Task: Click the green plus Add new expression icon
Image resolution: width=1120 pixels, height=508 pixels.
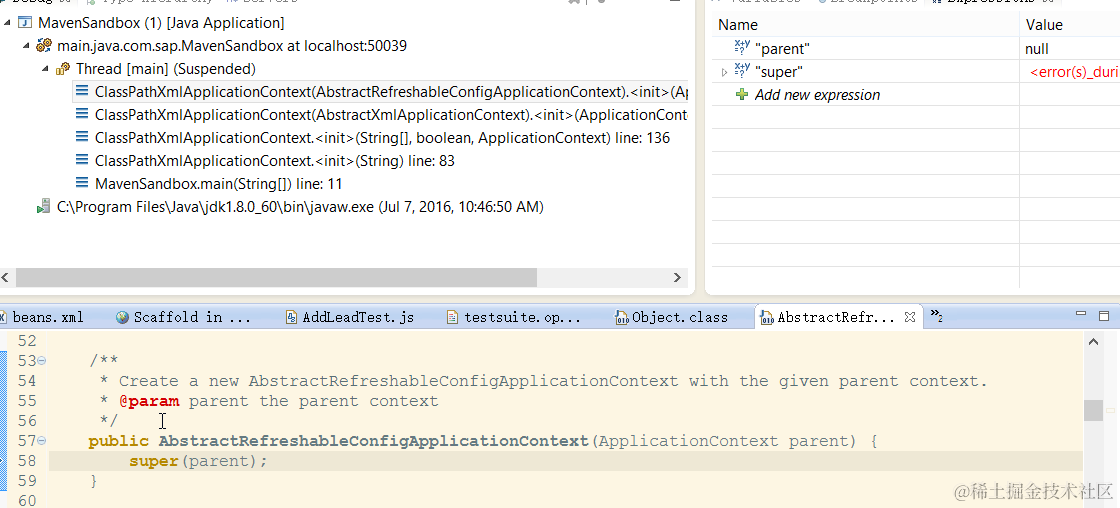Action: 742,94
